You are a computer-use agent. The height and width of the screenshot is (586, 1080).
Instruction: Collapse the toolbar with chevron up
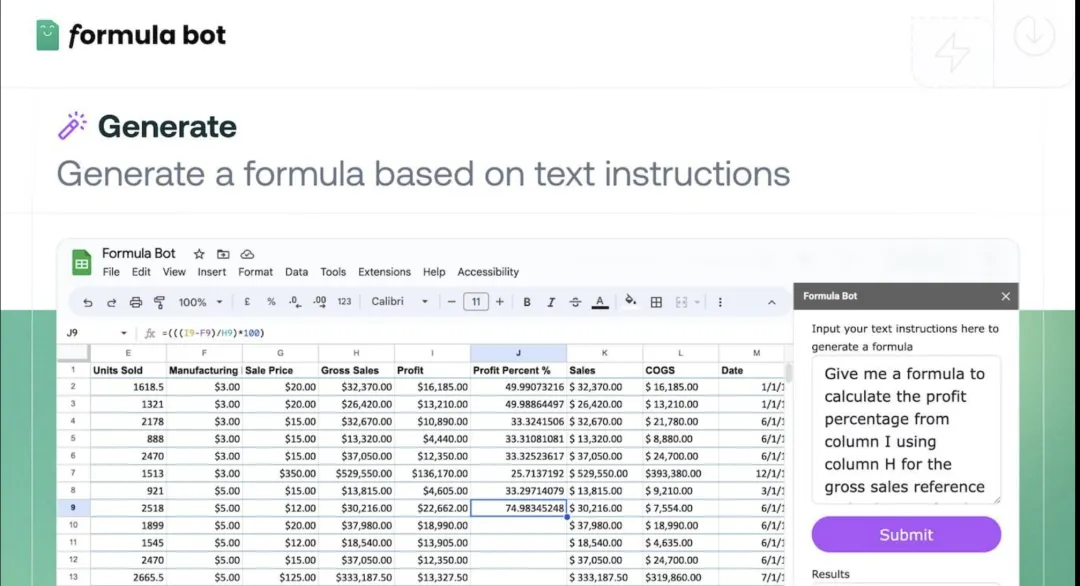click(x=771, y=303)
